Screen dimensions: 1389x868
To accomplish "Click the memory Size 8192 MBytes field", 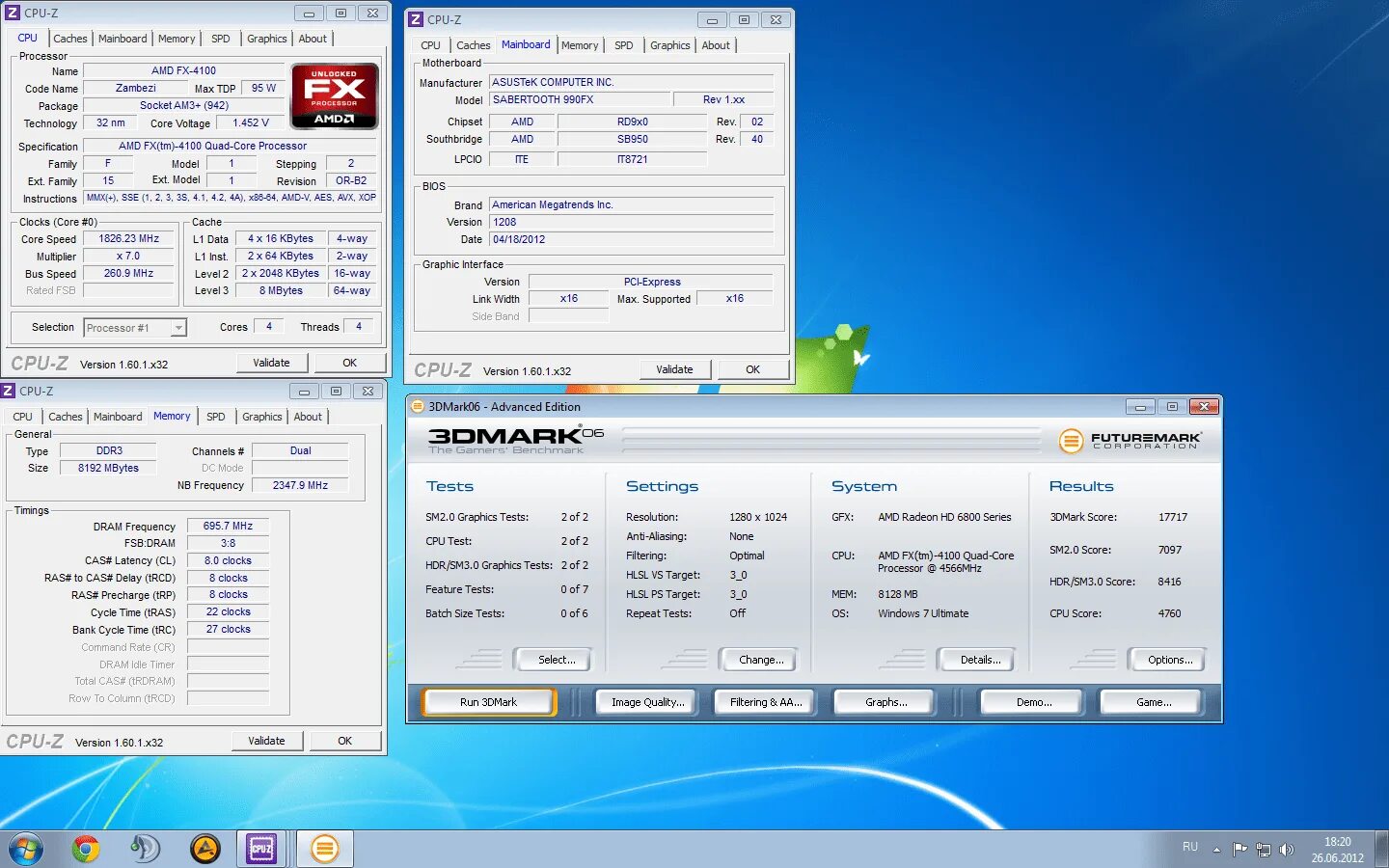I will click(108, 468).
